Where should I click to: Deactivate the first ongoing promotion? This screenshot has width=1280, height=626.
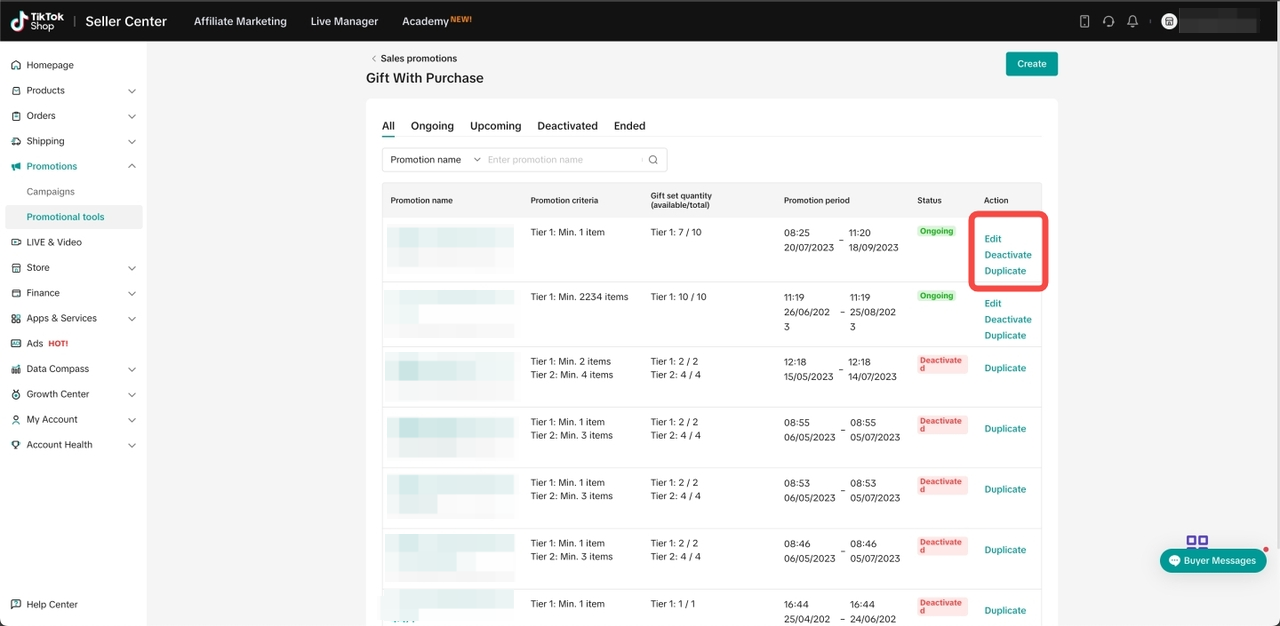click(x=1007, y=255)
